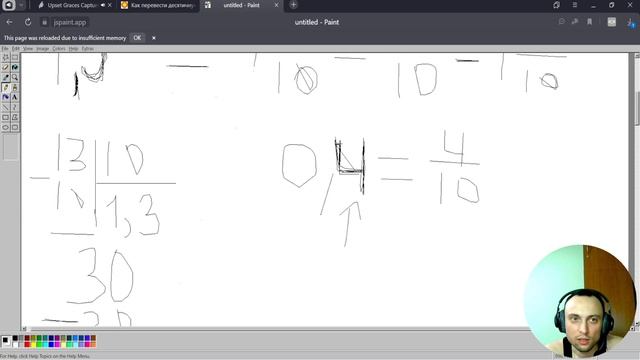Select the cyan color swatch
This screenshot has width=640, height=360.
click(45, 344)
